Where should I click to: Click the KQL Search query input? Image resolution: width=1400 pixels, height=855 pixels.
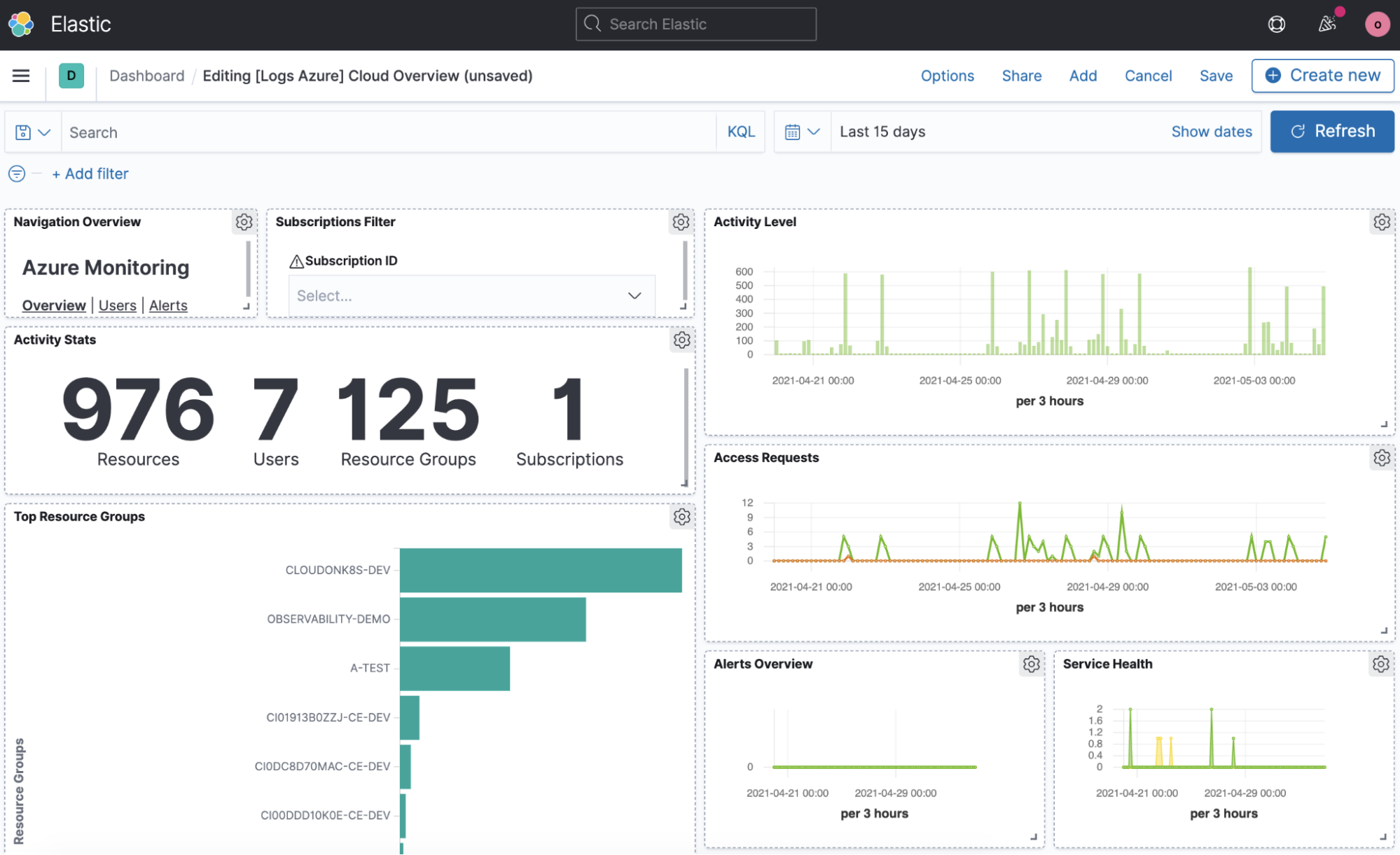389,132
